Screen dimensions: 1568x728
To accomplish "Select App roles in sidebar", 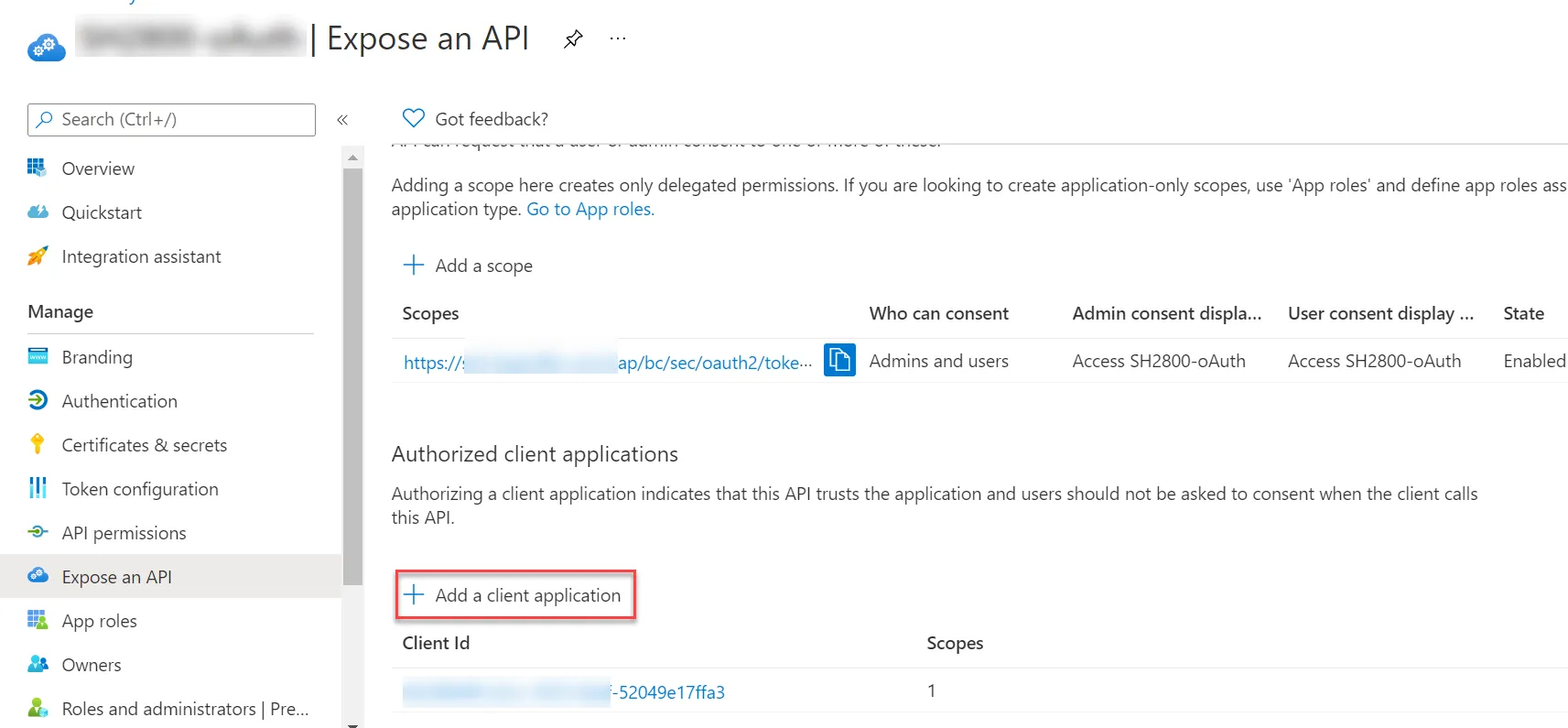I will (x=100, y=621).
